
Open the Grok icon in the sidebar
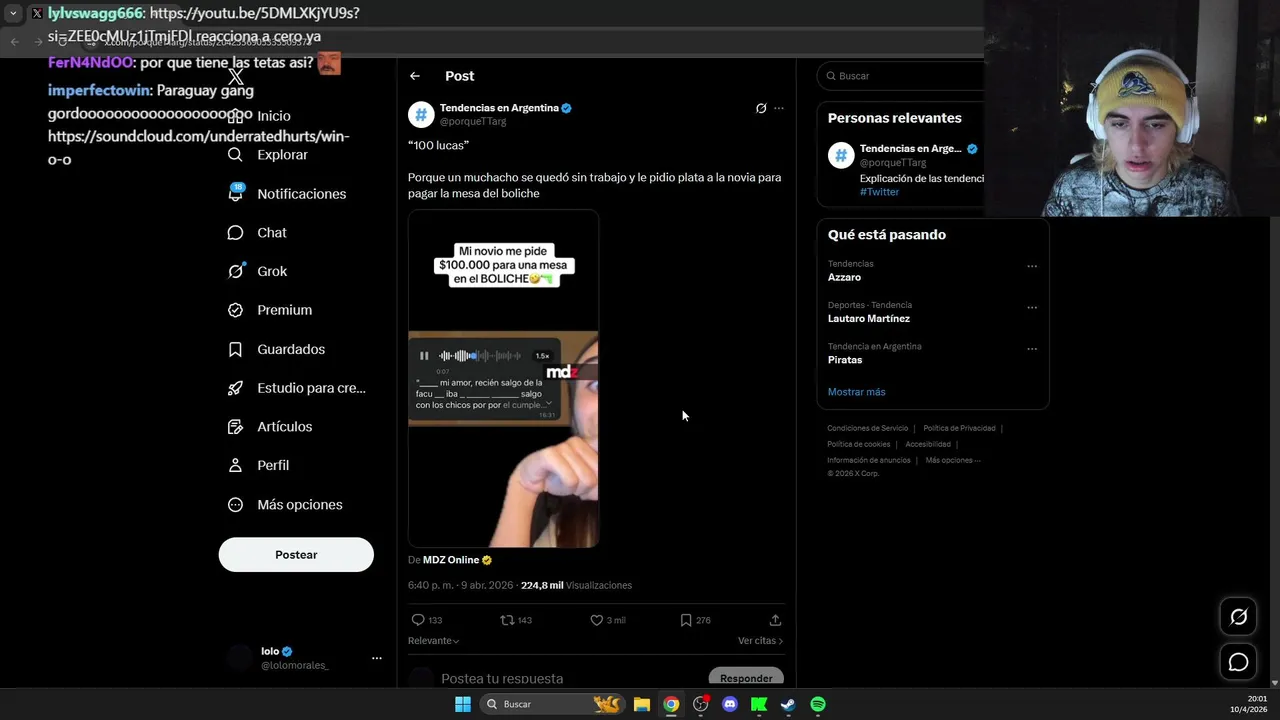[235, 271]
